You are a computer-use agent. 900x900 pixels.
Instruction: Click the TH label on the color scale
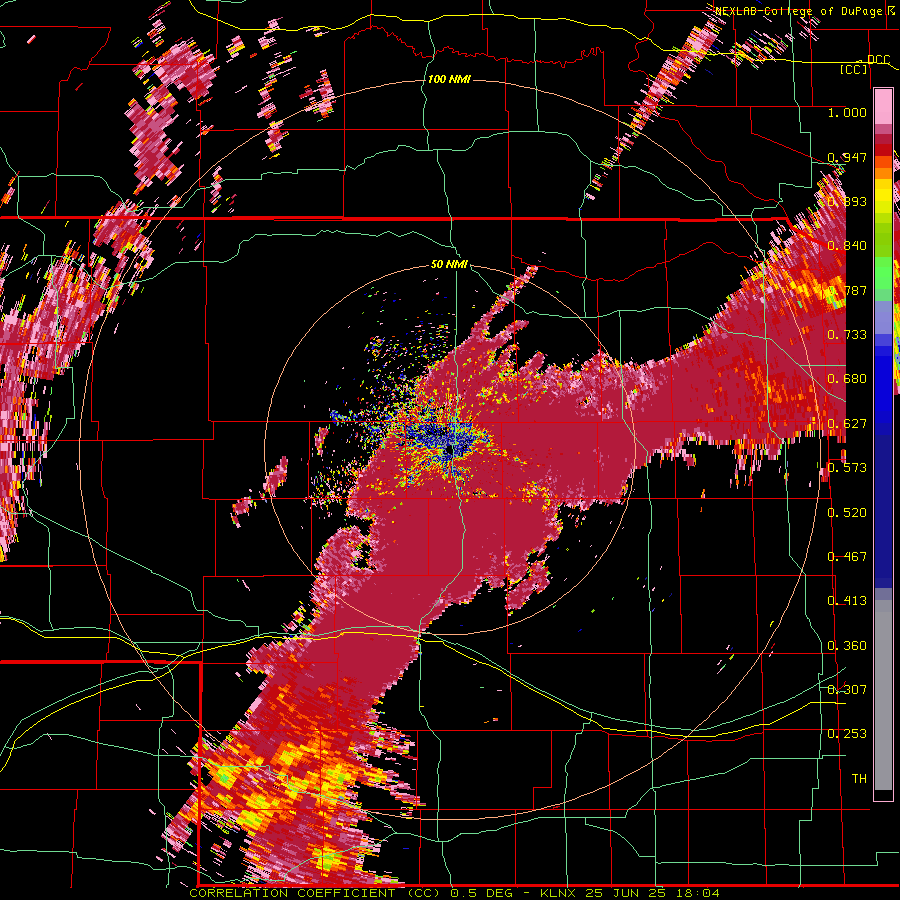pyautogui.click(x=859, y=779)
